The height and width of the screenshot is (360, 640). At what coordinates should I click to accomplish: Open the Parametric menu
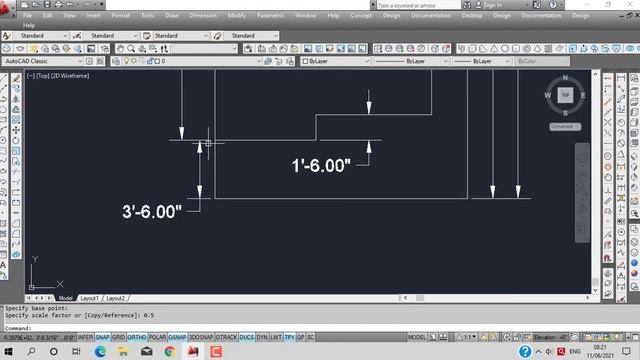(270, 16)
